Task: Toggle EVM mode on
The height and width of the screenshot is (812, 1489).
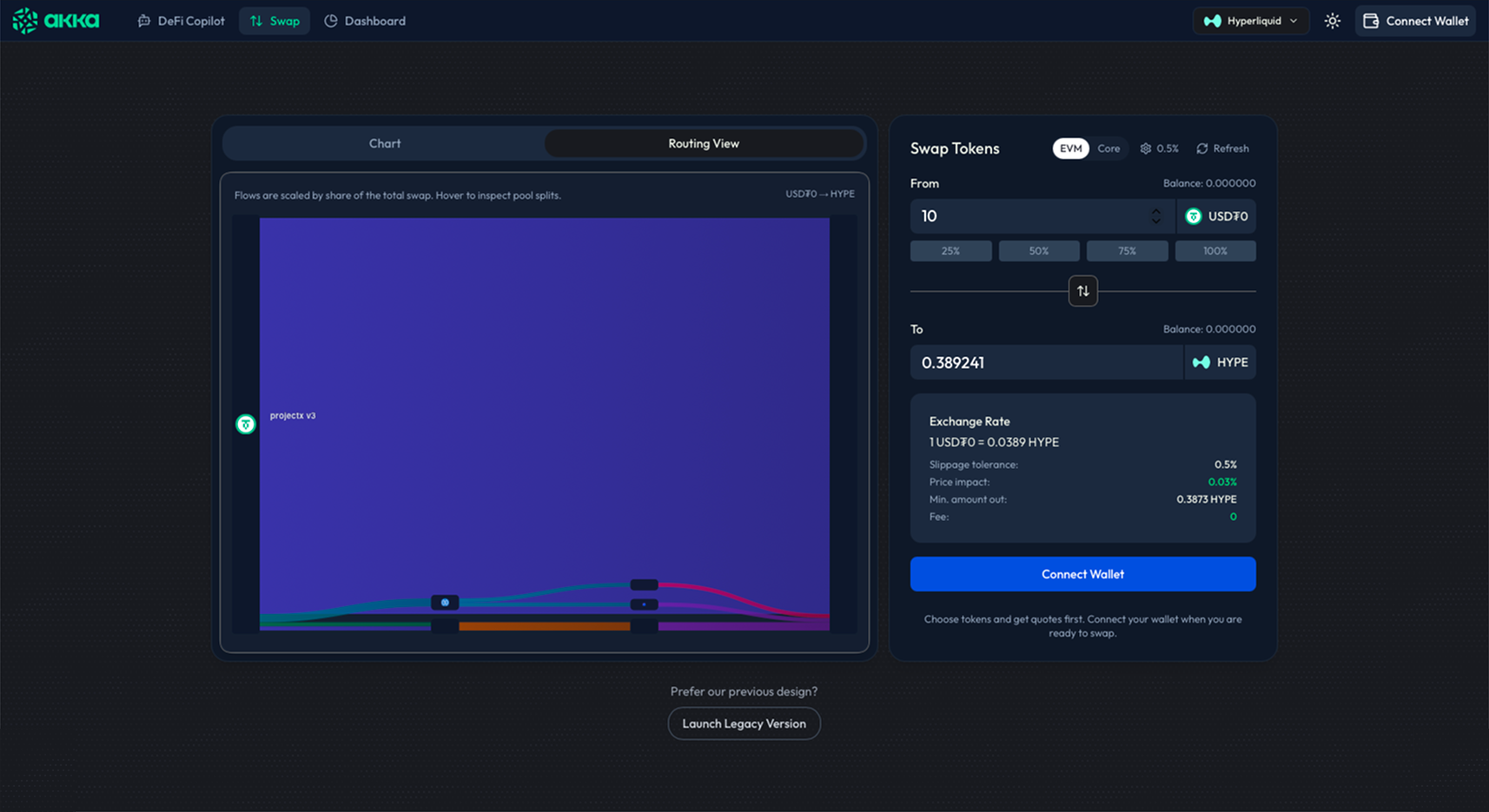Action: coord(1071,149)
